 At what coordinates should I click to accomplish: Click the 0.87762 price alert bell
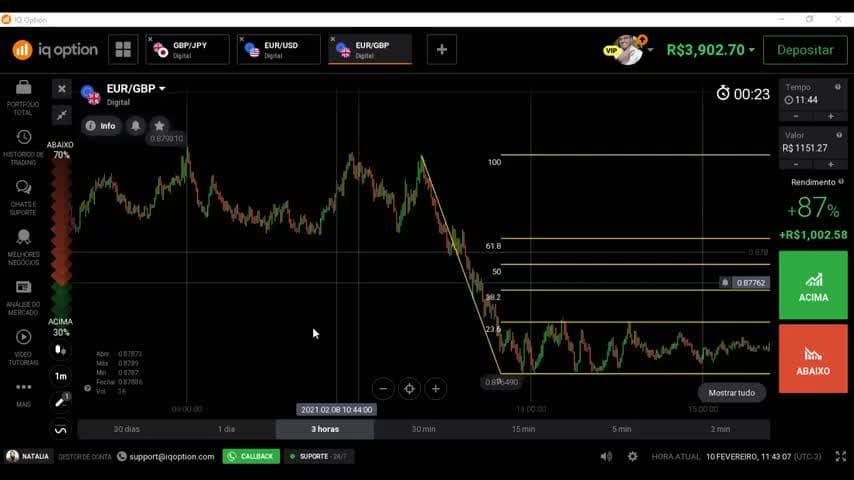coord(725,283)
